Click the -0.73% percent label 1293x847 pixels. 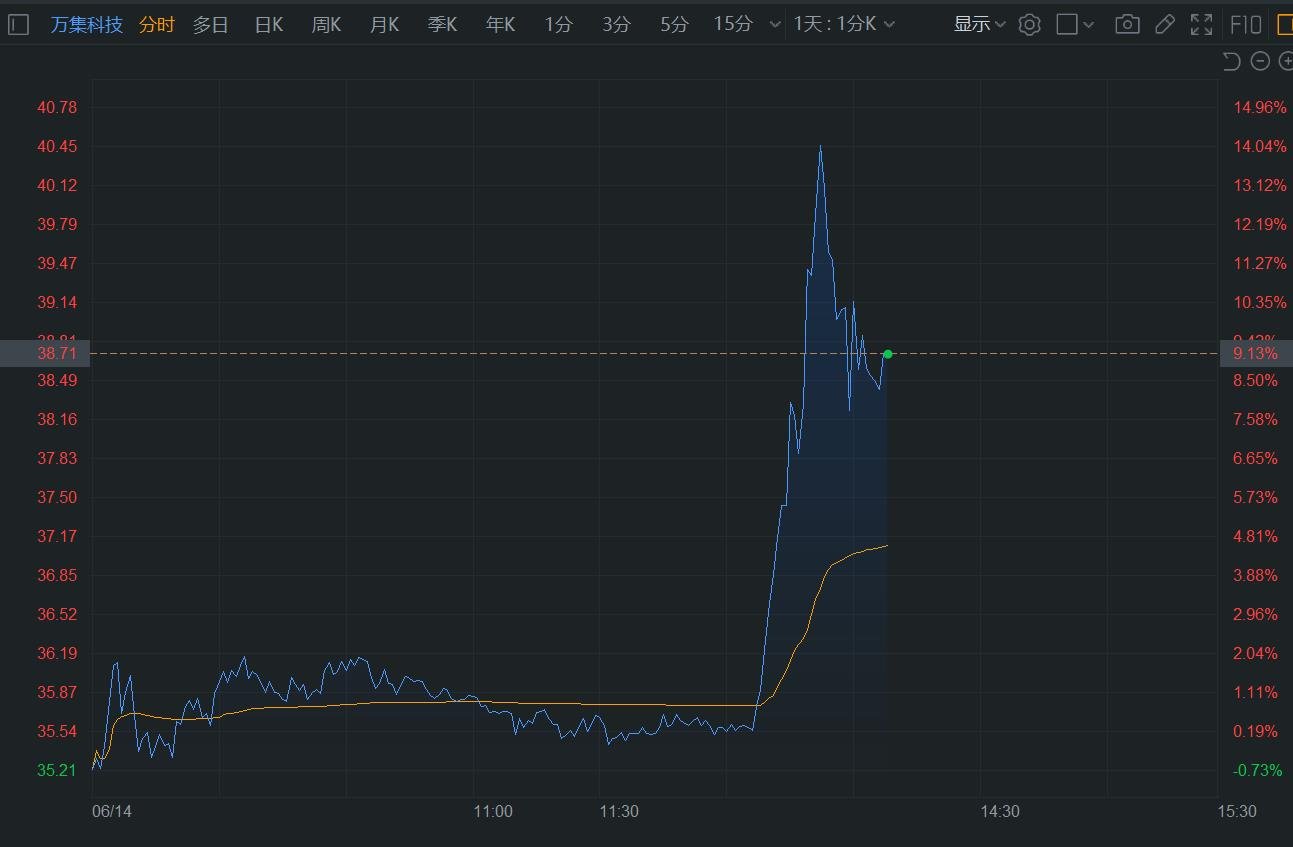pos(1258,770)
